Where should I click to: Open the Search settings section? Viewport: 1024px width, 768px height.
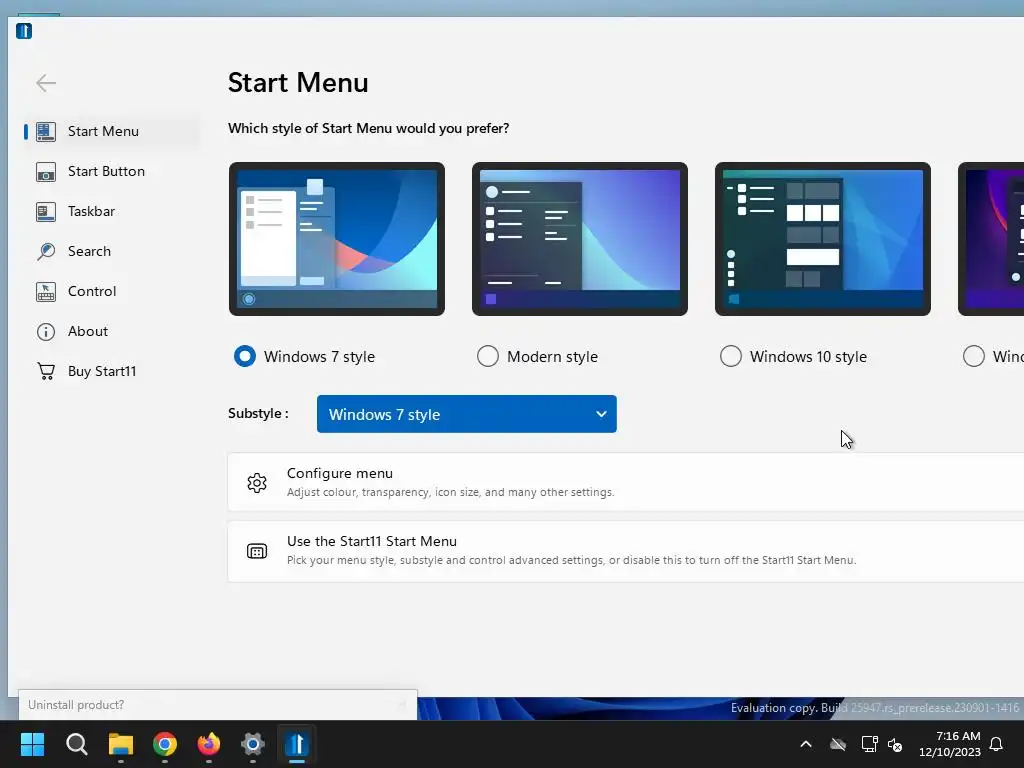(111, 251)
